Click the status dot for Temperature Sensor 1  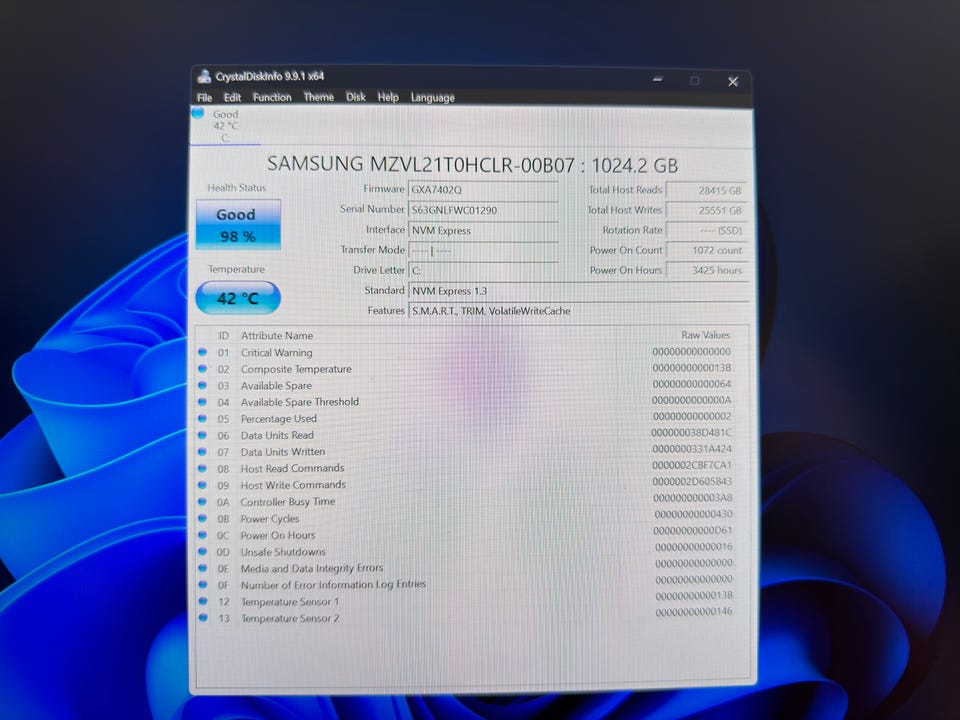point(203,601)
